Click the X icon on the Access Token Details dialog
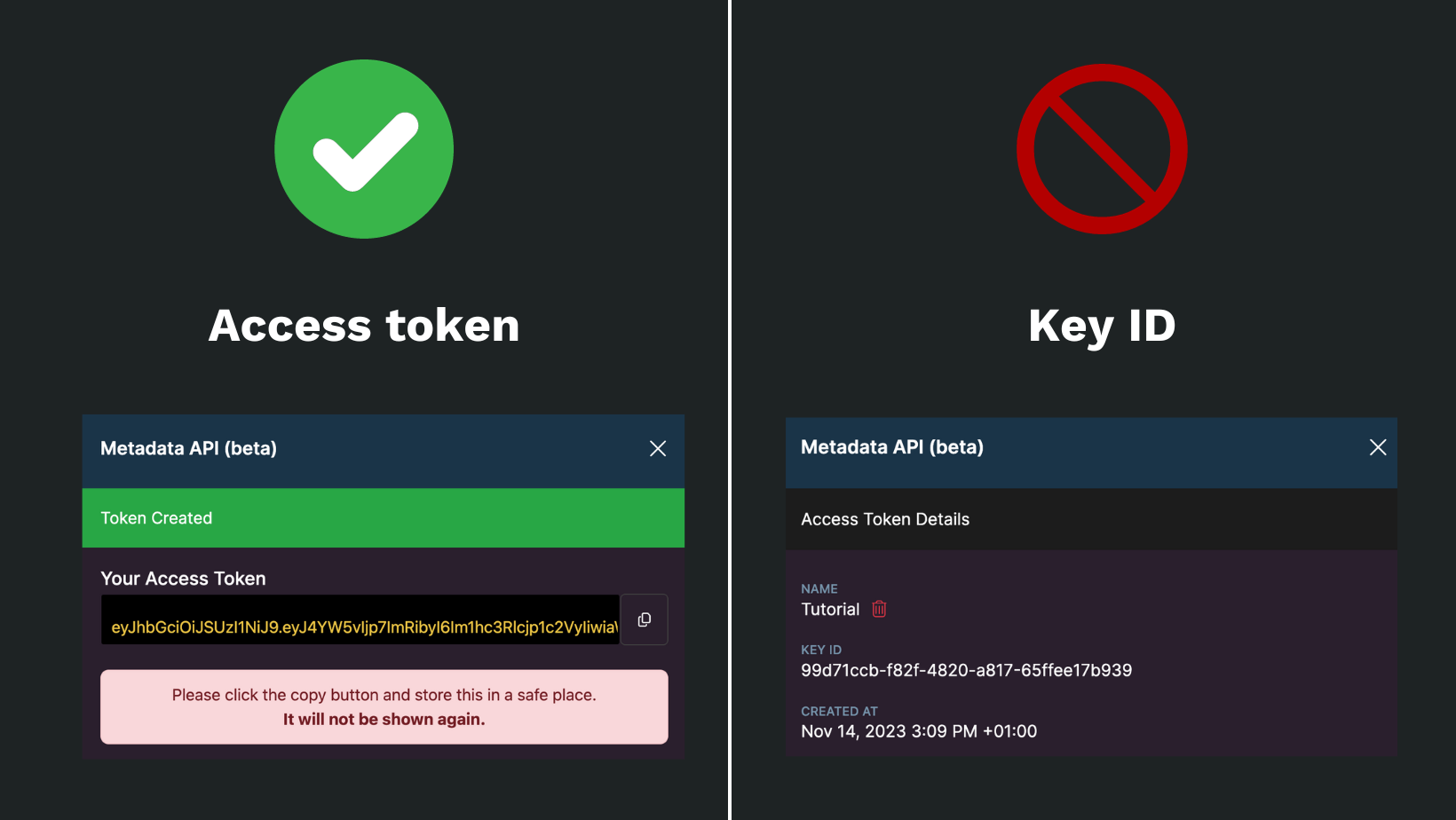 click(x=1377, y=447)
